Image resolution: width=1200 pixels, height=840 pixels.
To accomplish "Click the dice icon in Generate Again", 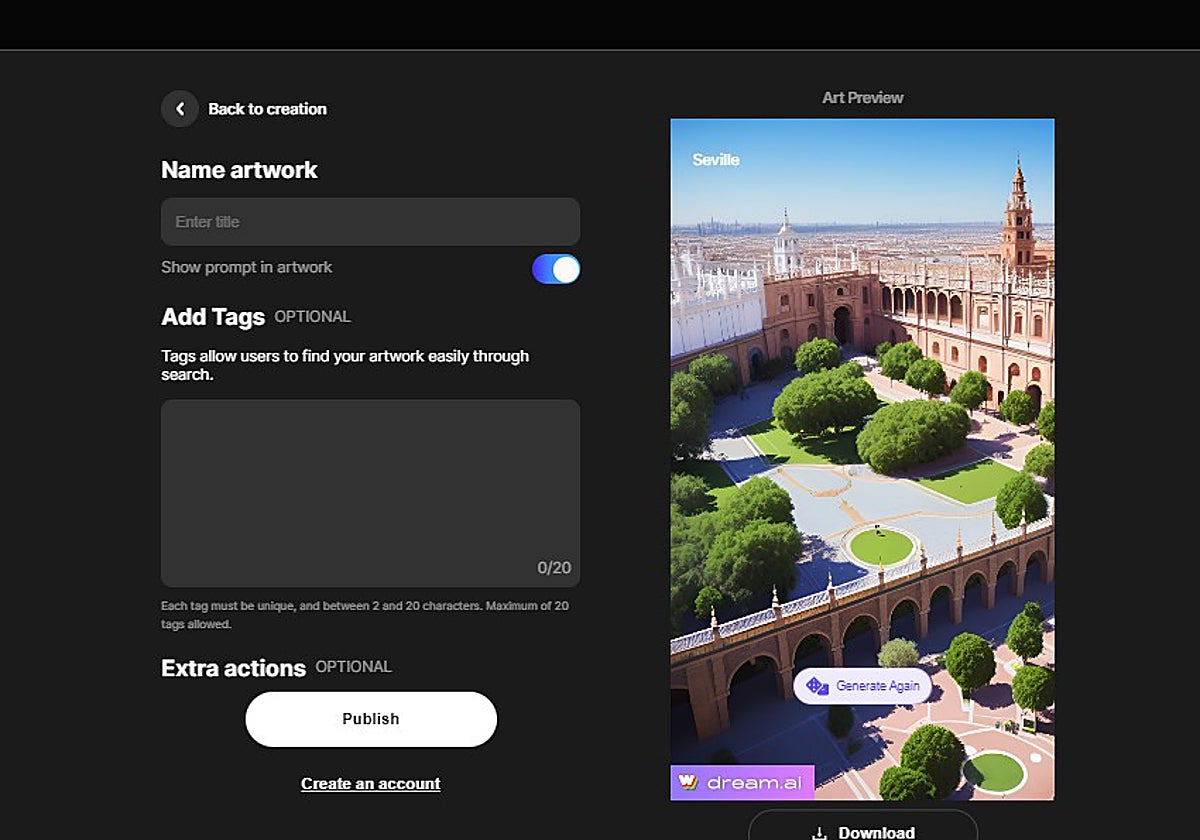I will click(x=817, y=686).
